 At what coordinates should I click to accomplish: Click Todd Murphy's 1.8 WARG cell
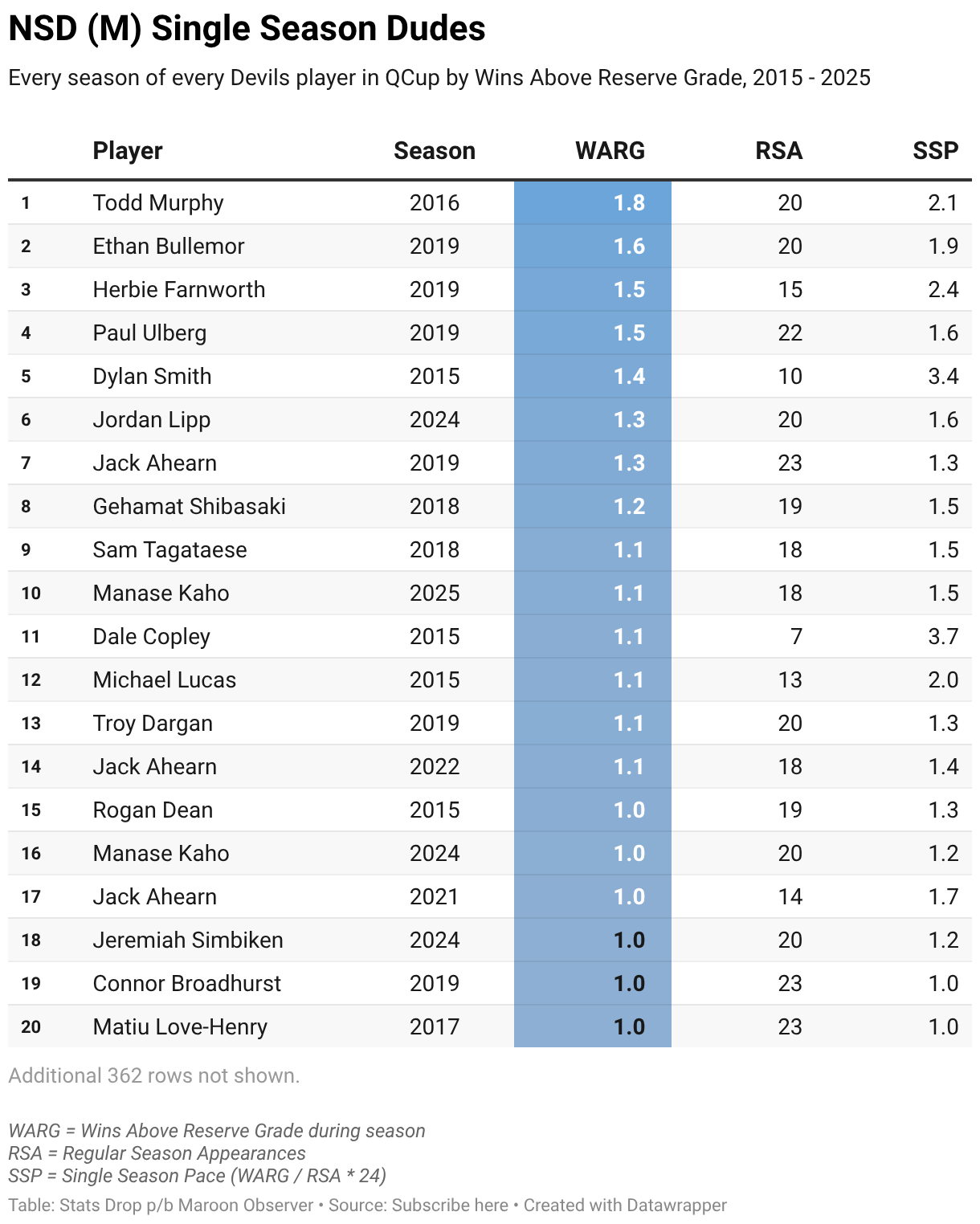tap(593, 202)
